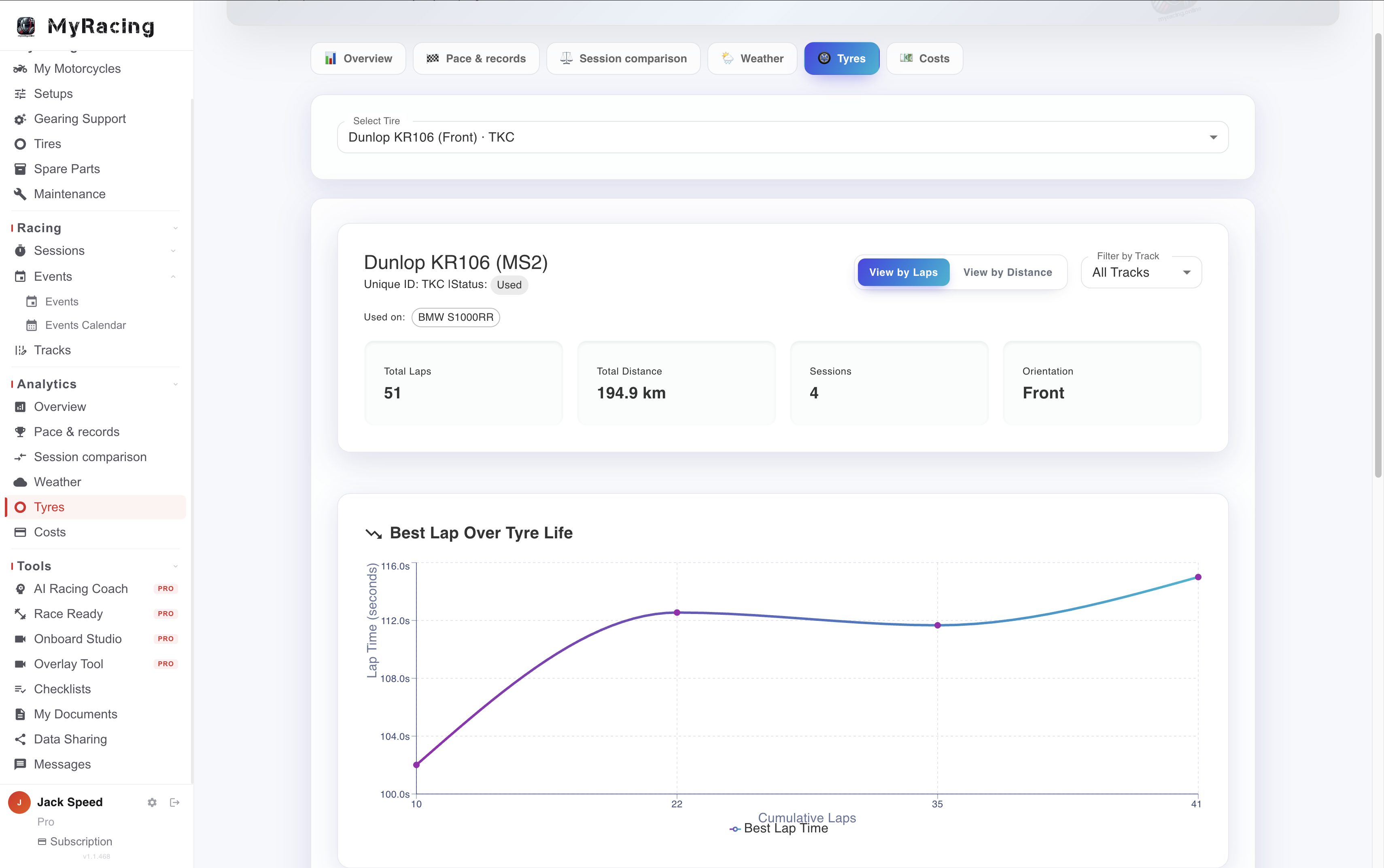This screenshot has width=1384, height=868.
Task: Collapse the Racing section chevron
Action: [175, 229]
